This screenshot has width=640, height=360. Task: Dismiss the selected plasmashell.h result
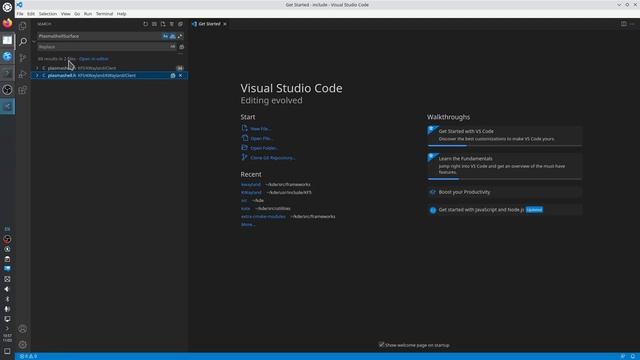tap(180, 76)
